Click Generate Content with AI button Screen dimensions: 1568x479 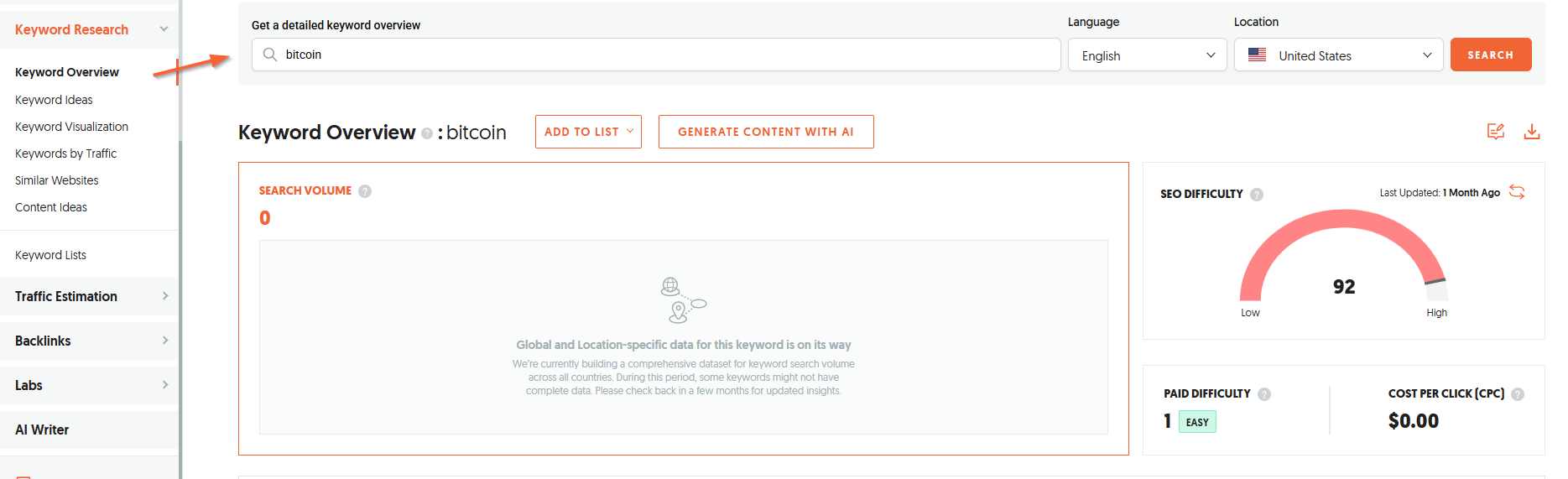(766, 132)
